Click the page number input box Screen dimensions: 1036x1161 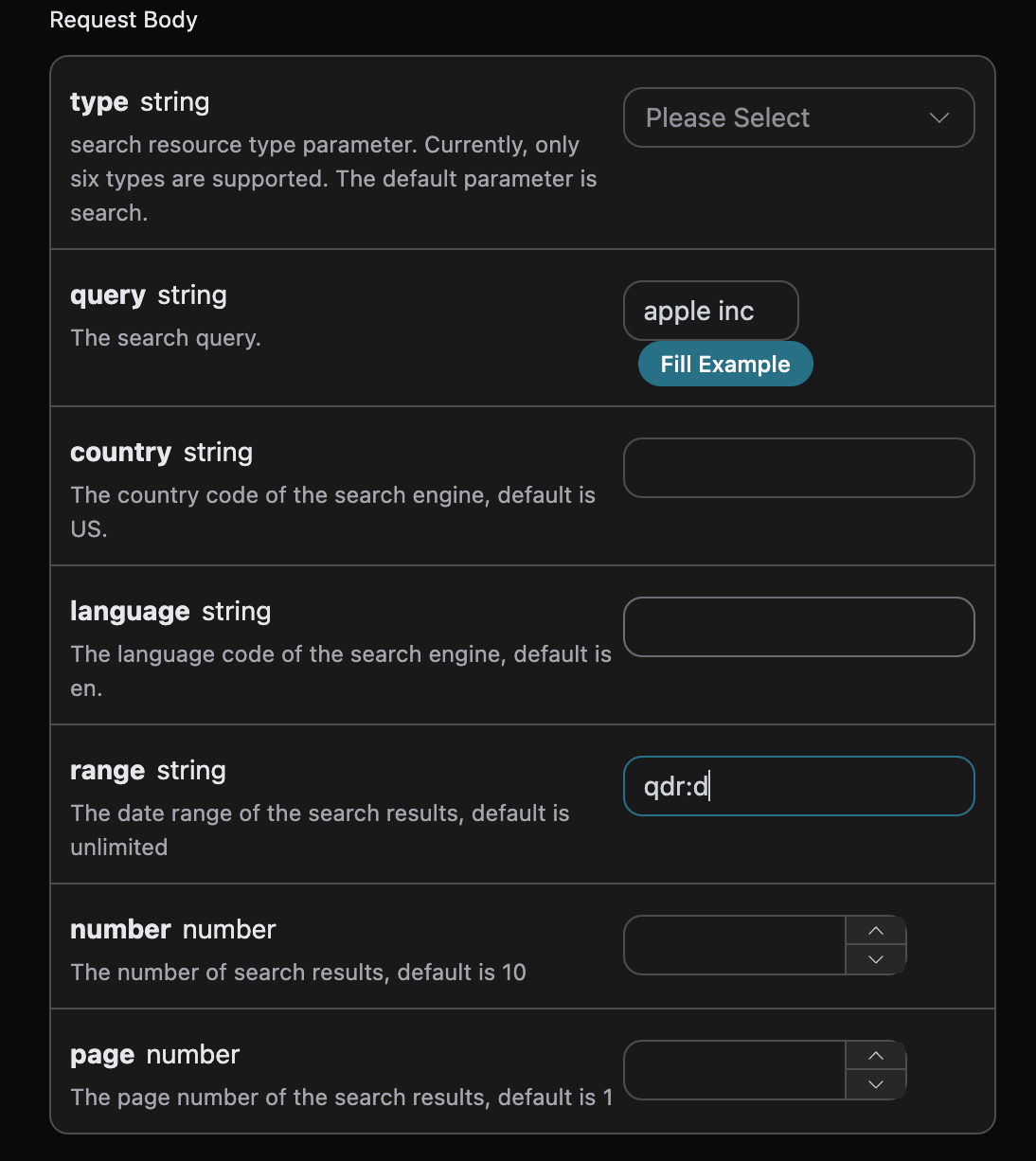click(735, 1070)
